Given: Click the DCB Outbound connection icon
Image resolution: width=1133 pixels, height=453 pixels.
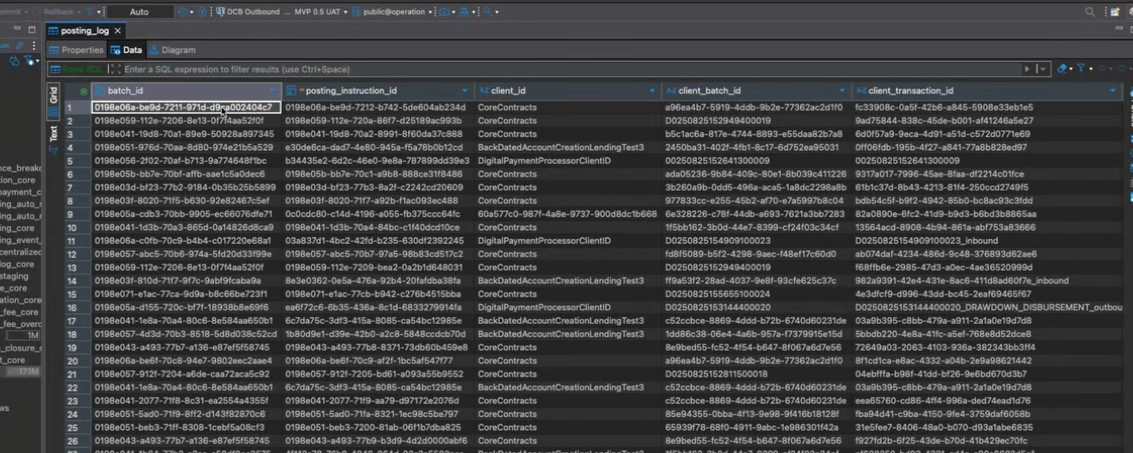Looking at the screenshot, I should (220, 12).
